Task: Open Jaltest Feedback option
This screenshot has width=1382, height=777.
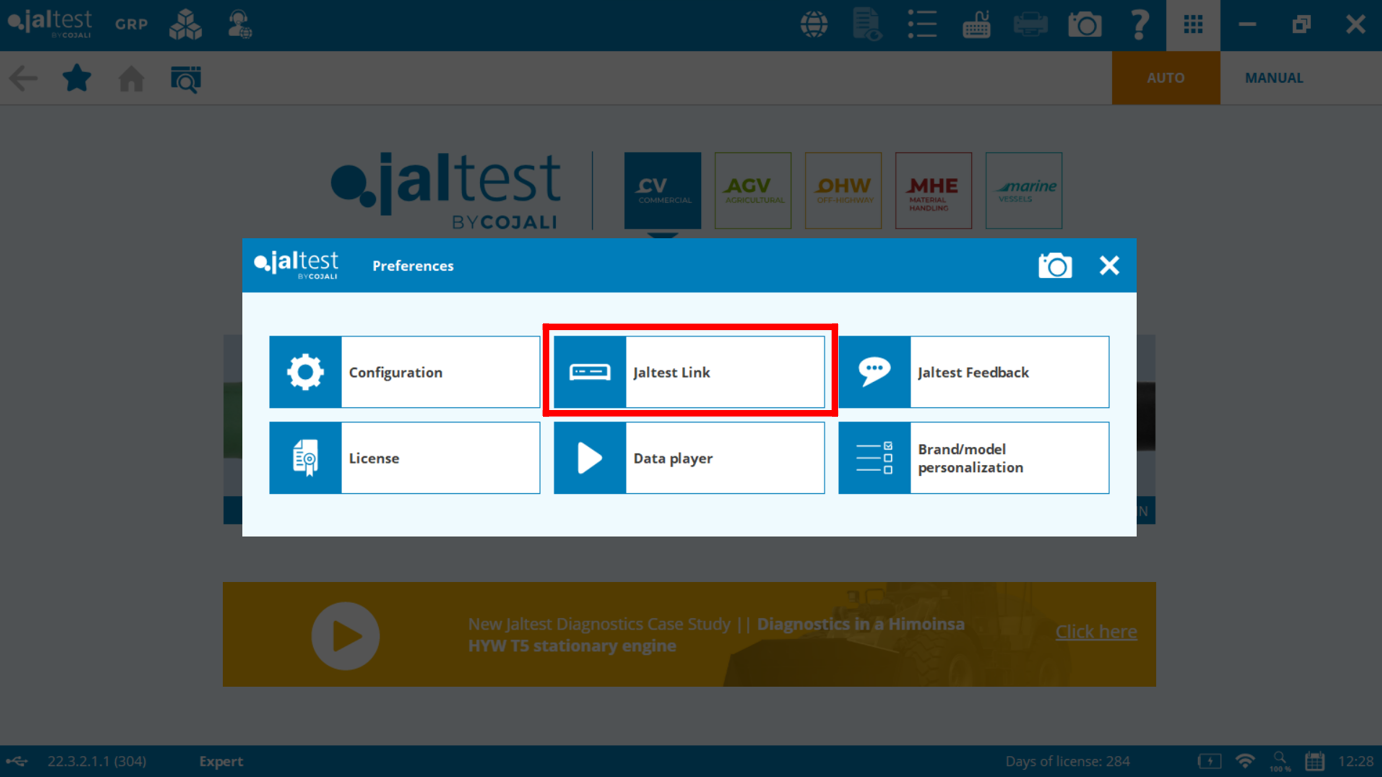Action: click(973, 372)
